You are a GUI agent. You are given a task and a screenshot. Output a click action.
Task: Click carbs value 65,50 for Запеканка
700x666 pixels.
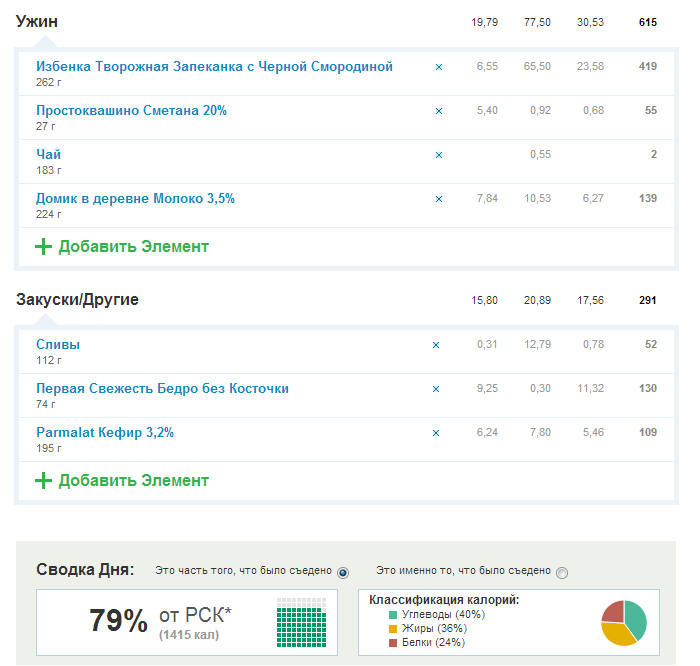537,67
